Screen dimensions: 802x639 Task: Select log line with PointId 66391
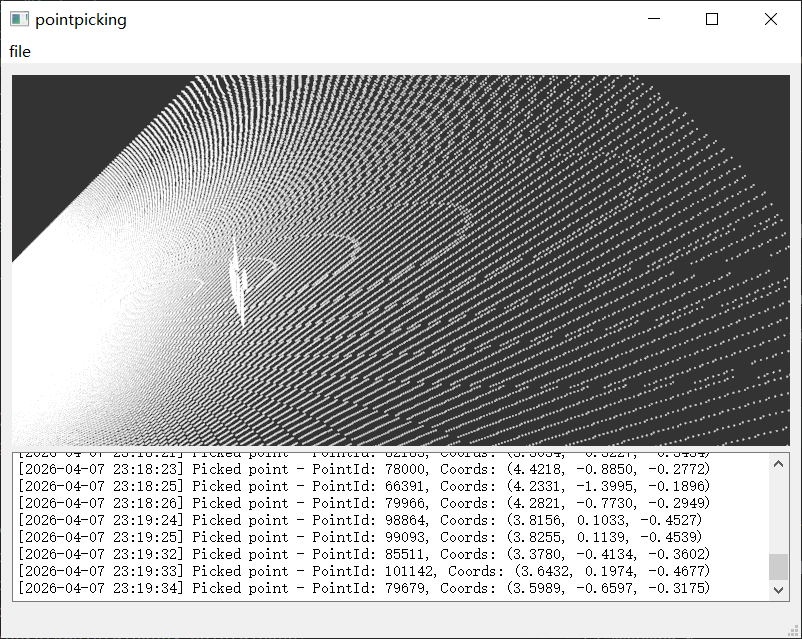364,486
